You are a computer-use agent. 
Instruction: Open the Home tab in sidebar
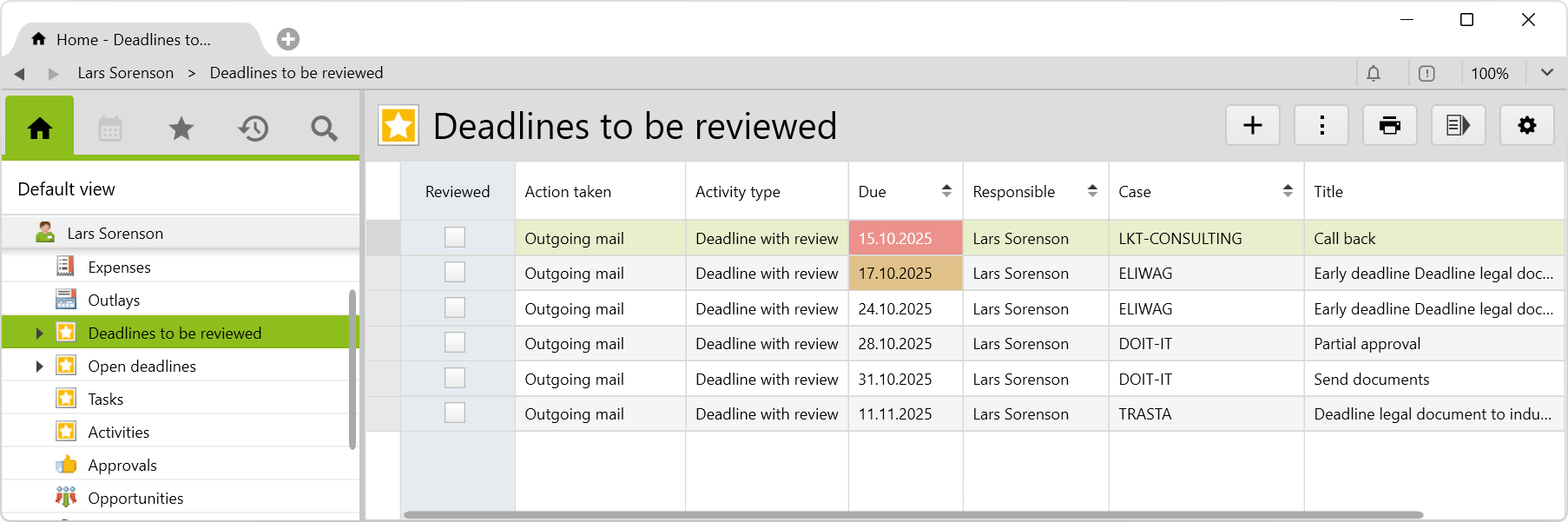pos(40,129)
